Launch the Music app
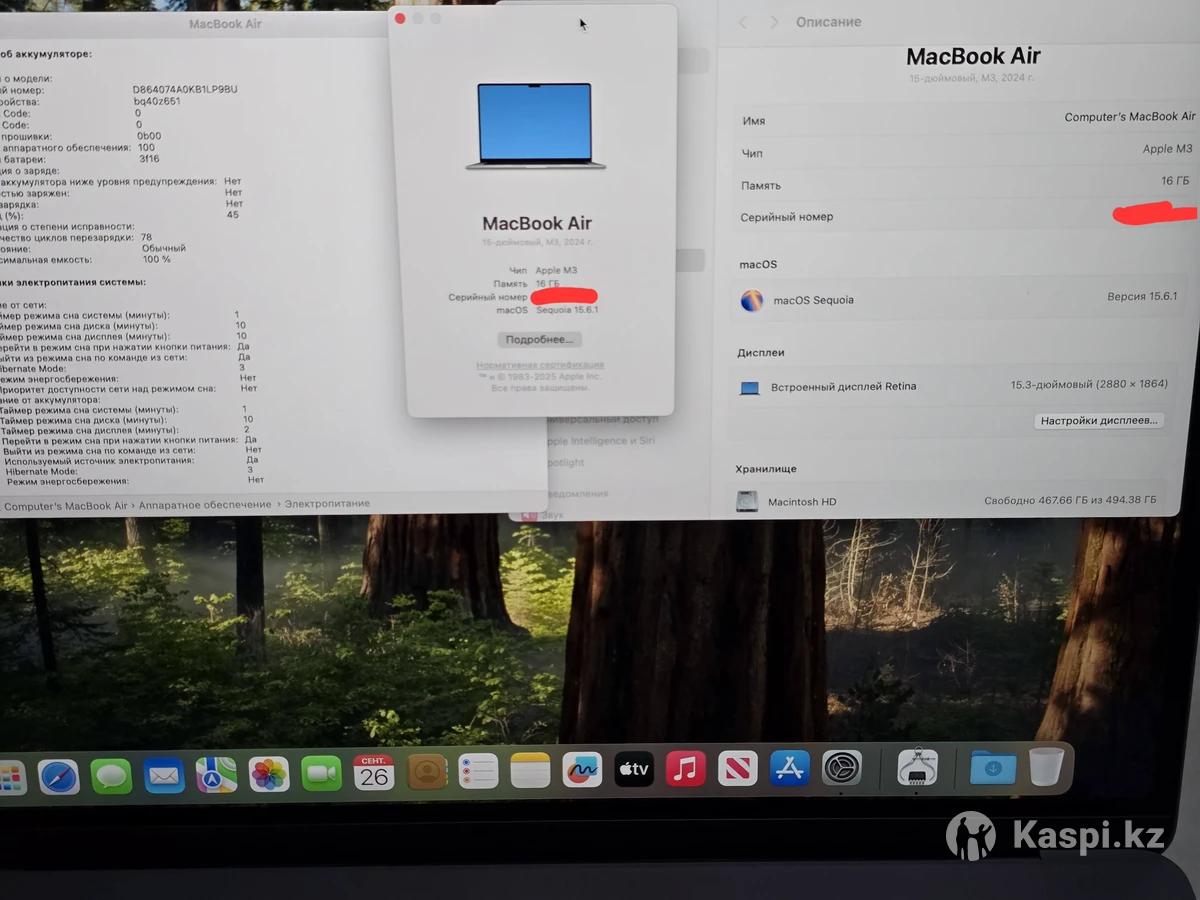The height and width of the screenshot is (900, 1200). point(685,769)
